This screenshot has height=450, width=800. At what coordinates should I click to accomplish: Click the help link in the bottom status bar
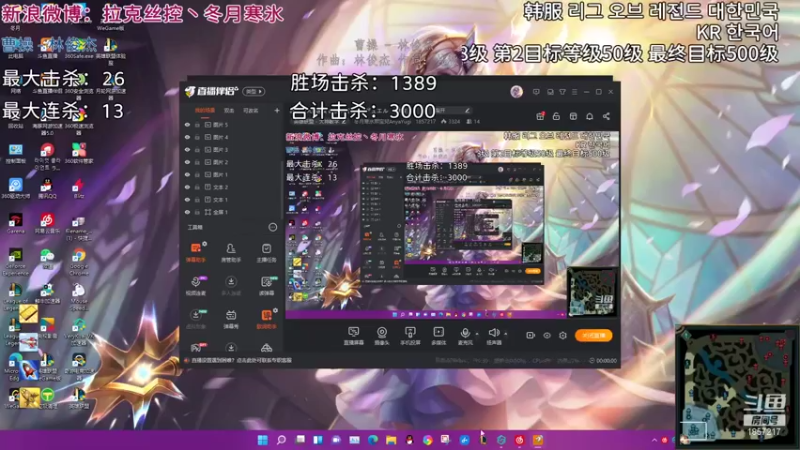[x=242, y=360]
